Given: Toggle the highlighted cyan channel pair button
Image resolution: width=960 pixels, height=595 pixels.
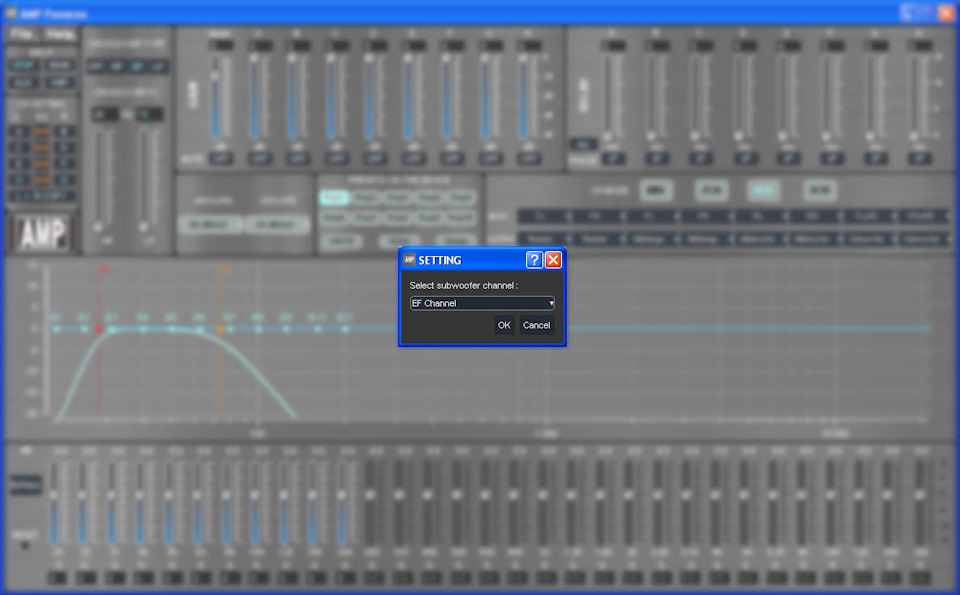Looking at the screenshot, I should click(x=763, y=190).
